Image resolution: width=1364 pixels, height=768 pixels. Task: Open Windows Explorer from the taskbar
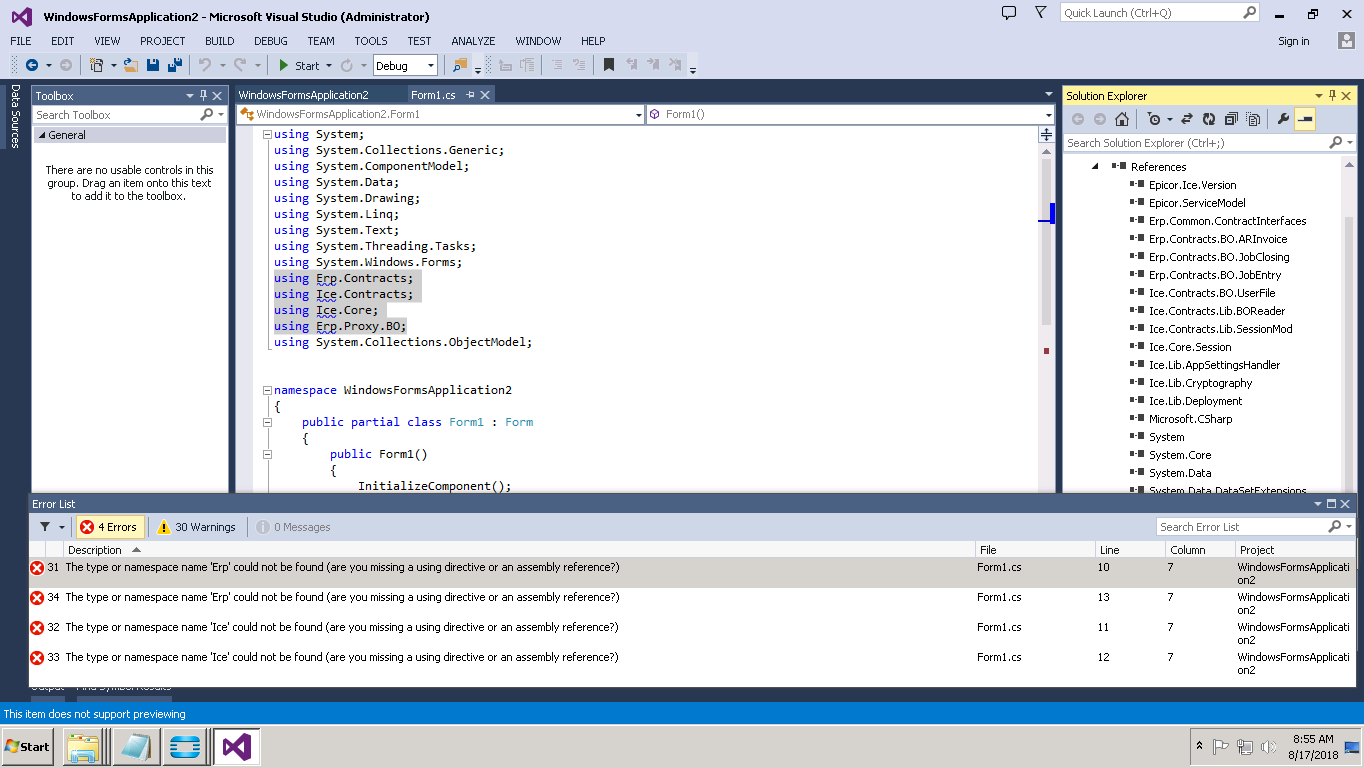point(84,746)
